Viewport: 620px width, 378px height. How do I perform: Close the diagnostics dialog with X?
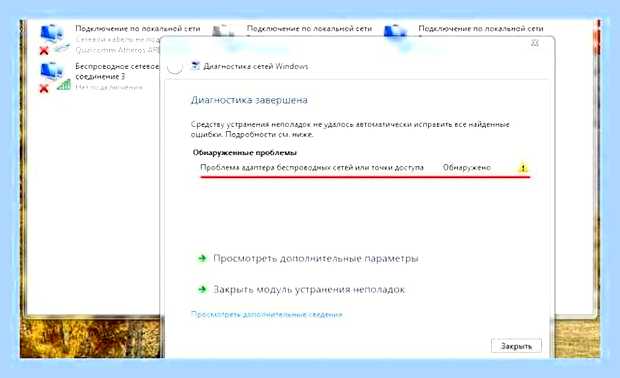(x=535, y=43)
